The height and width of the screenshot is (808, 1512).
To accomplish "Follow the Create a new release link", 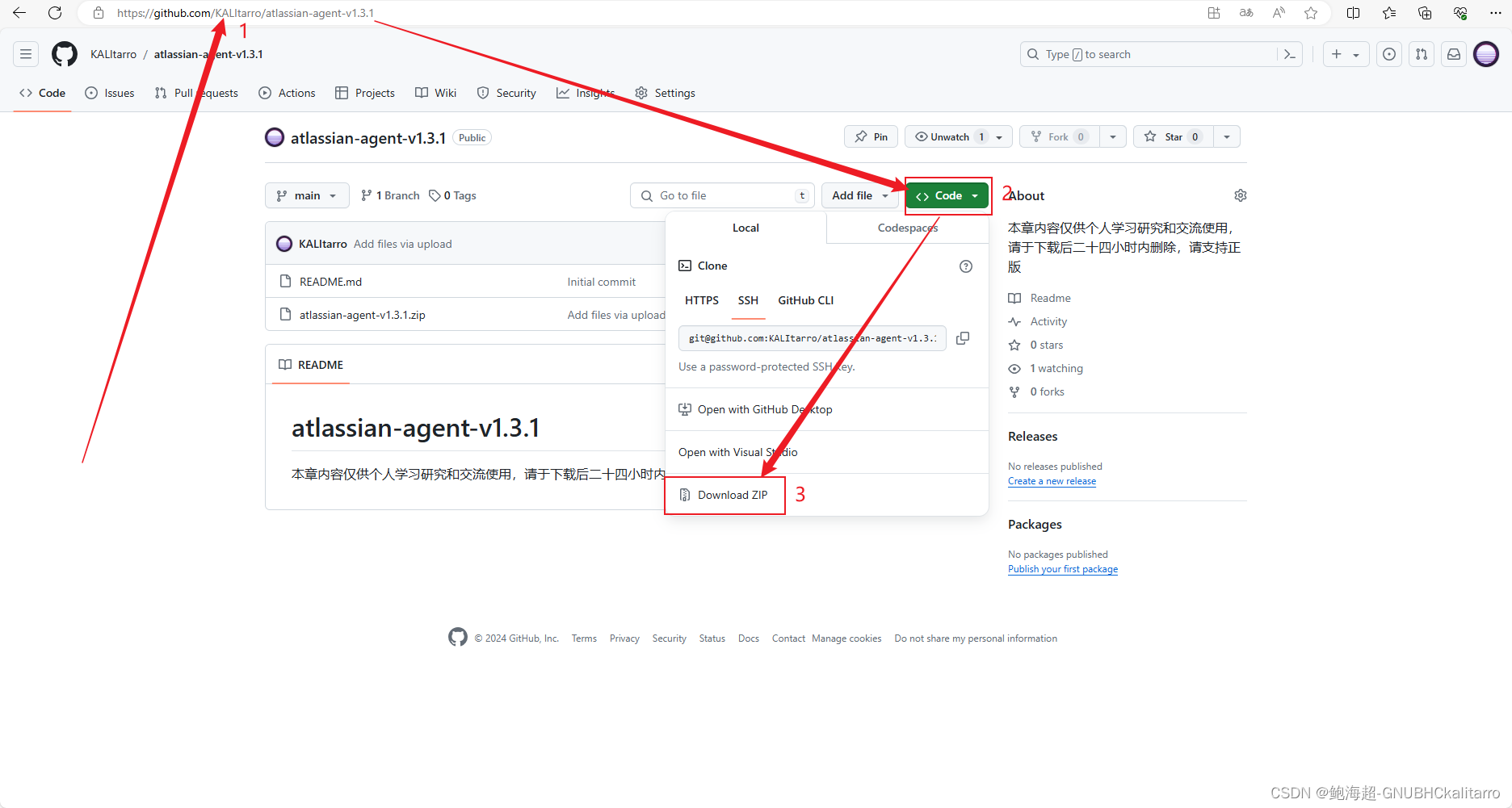I will (1052, 481).
